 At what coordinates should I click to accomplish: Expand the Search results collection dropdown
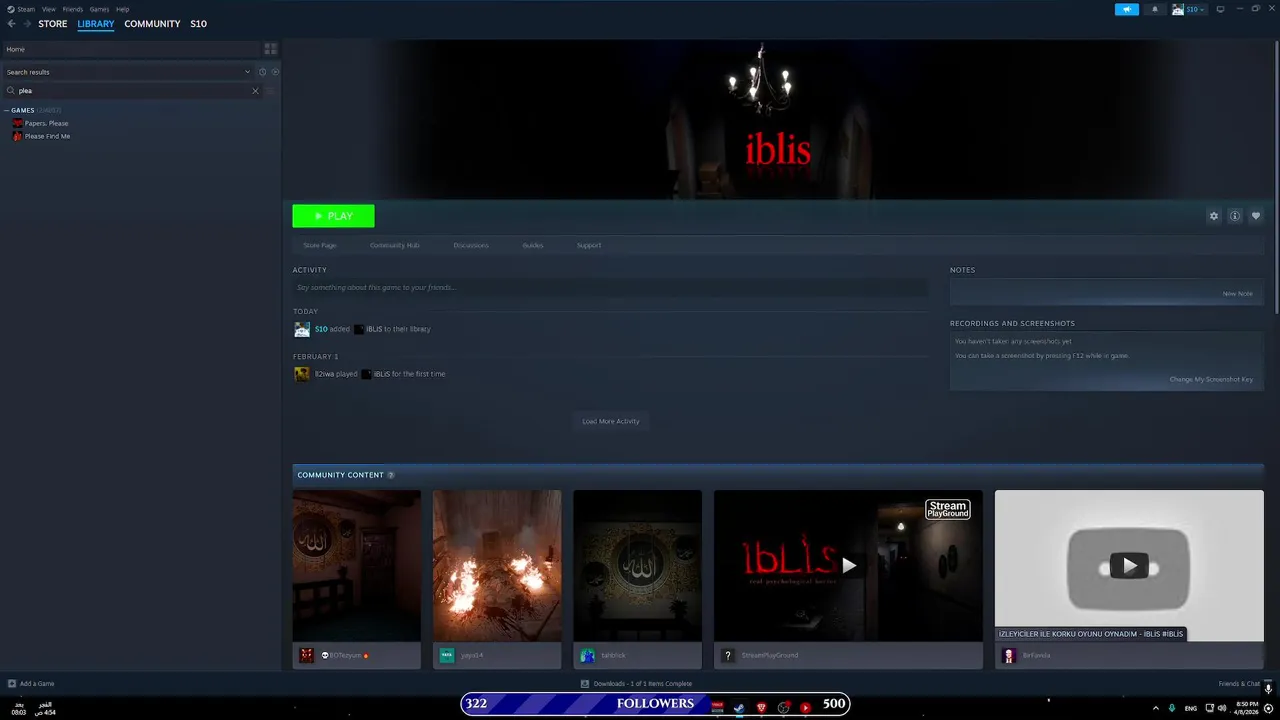pos(128,72)
